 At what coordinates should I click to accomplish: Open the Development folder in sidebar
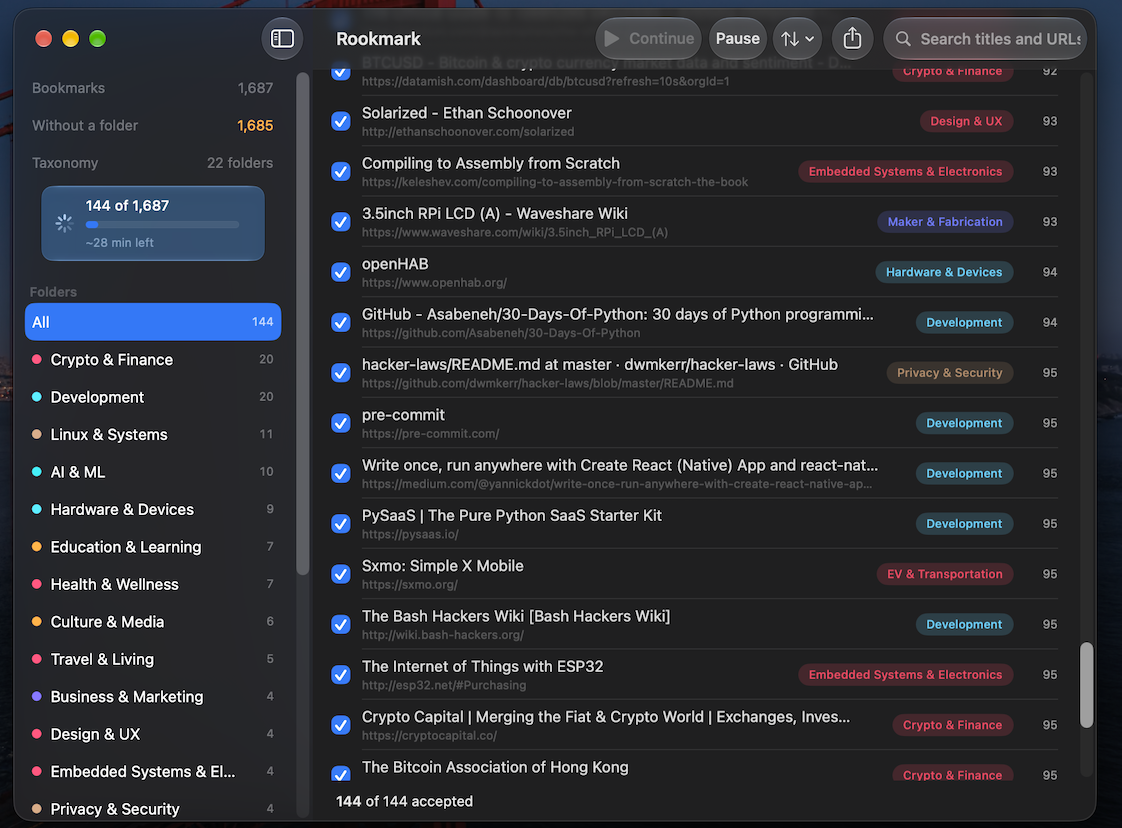click(153, 397)
